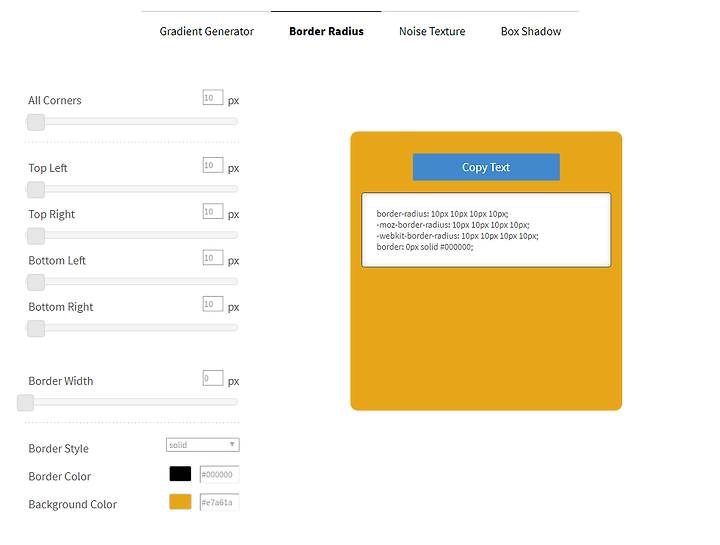Screen dimensions: 720x545
Task: Open the Border Style dropdown
Action: click(x=202, y=445)
